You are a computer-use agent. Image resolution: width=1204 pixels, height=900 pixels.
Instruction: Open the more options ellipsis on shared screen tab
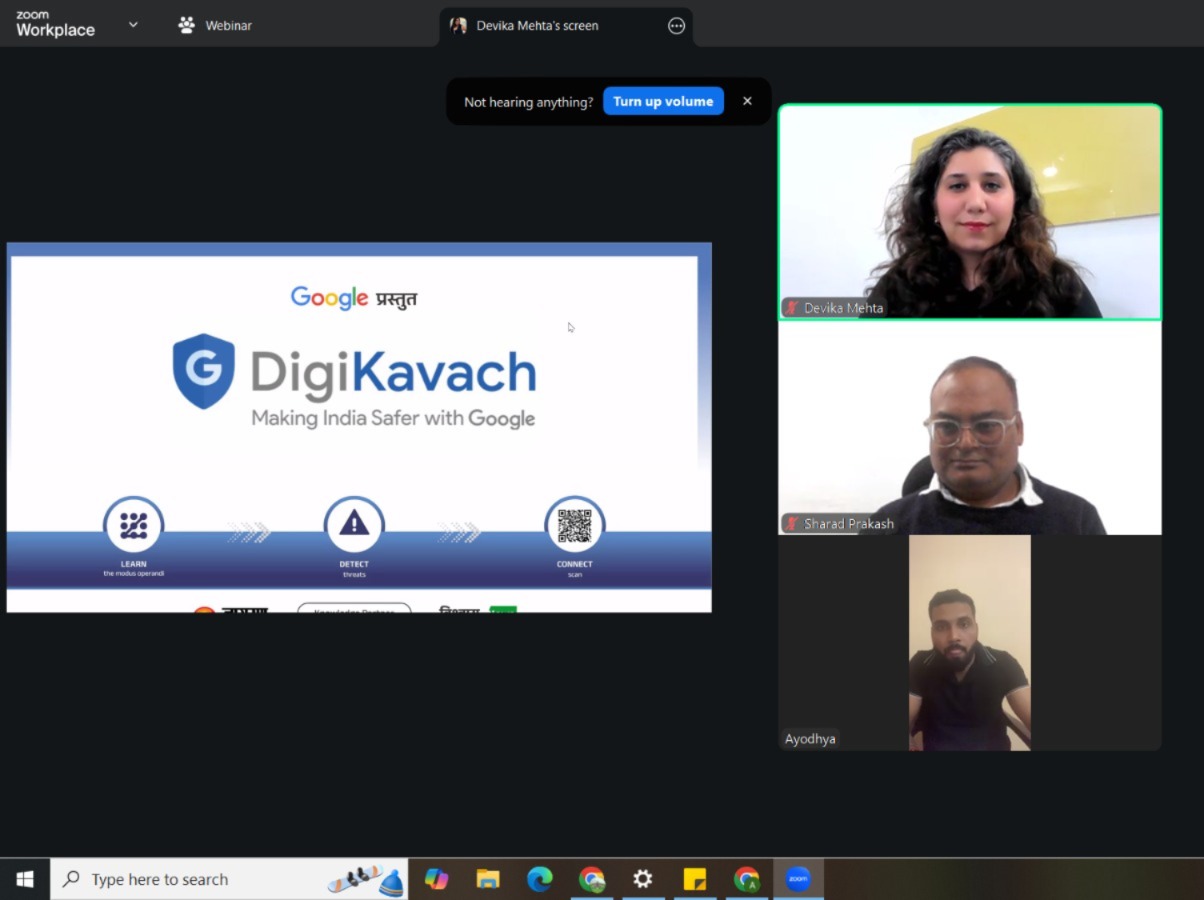coord(676,26)
